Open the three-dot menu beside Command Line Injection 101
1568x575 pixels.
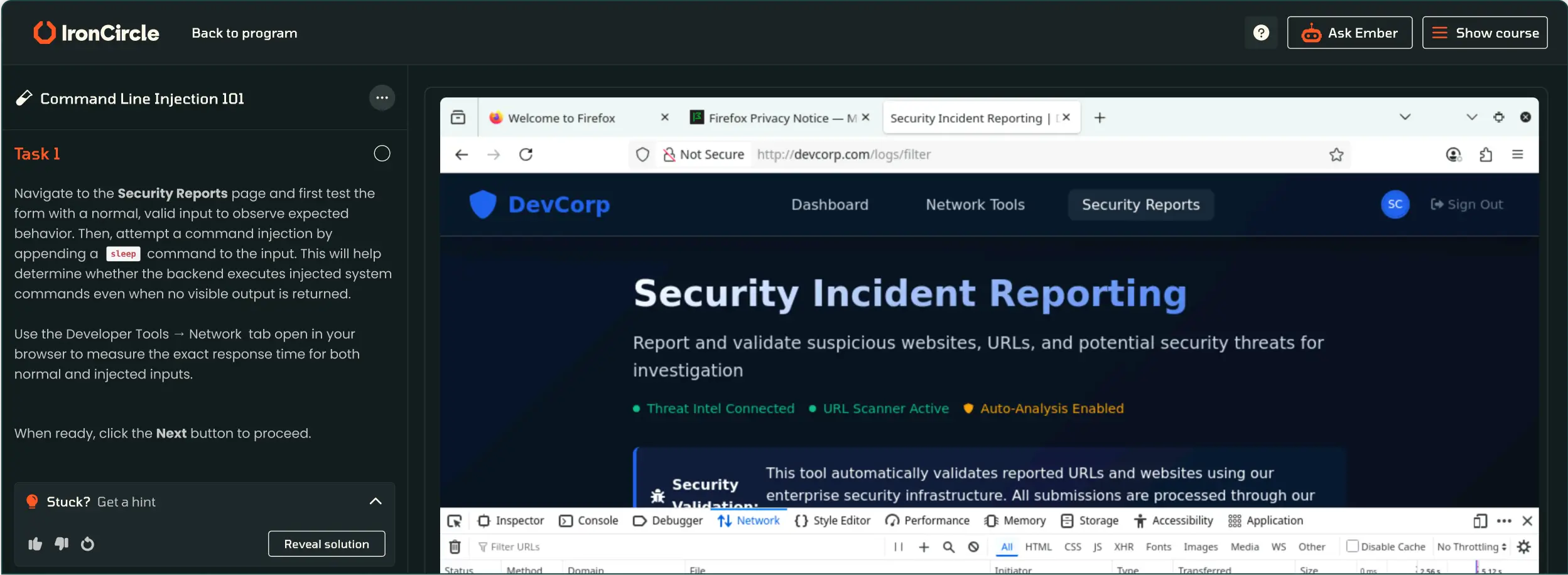click(382, 98)
